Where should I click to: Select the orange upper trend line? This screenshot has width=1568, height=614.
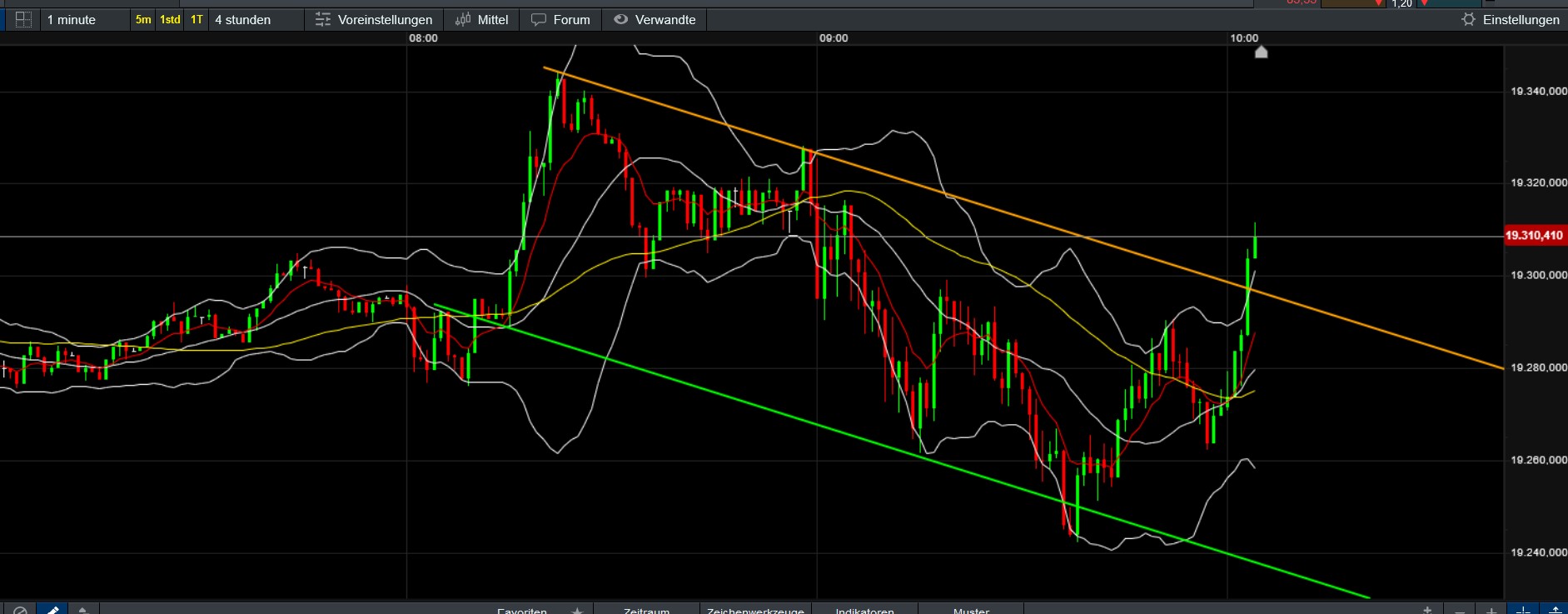[x=1024, y=218]
